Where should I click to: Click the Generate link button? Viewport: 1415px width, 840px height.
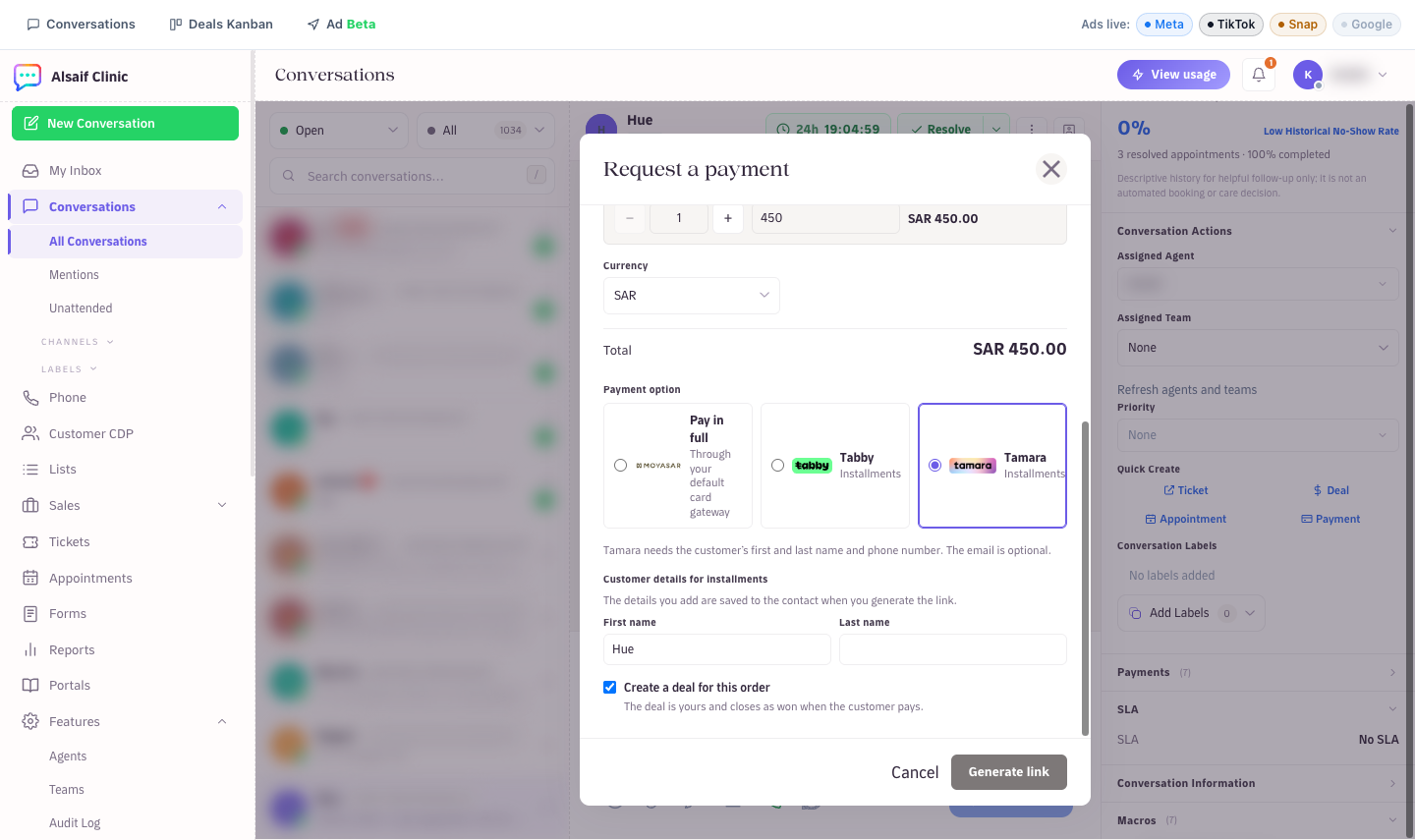[x=1008, y=772]
